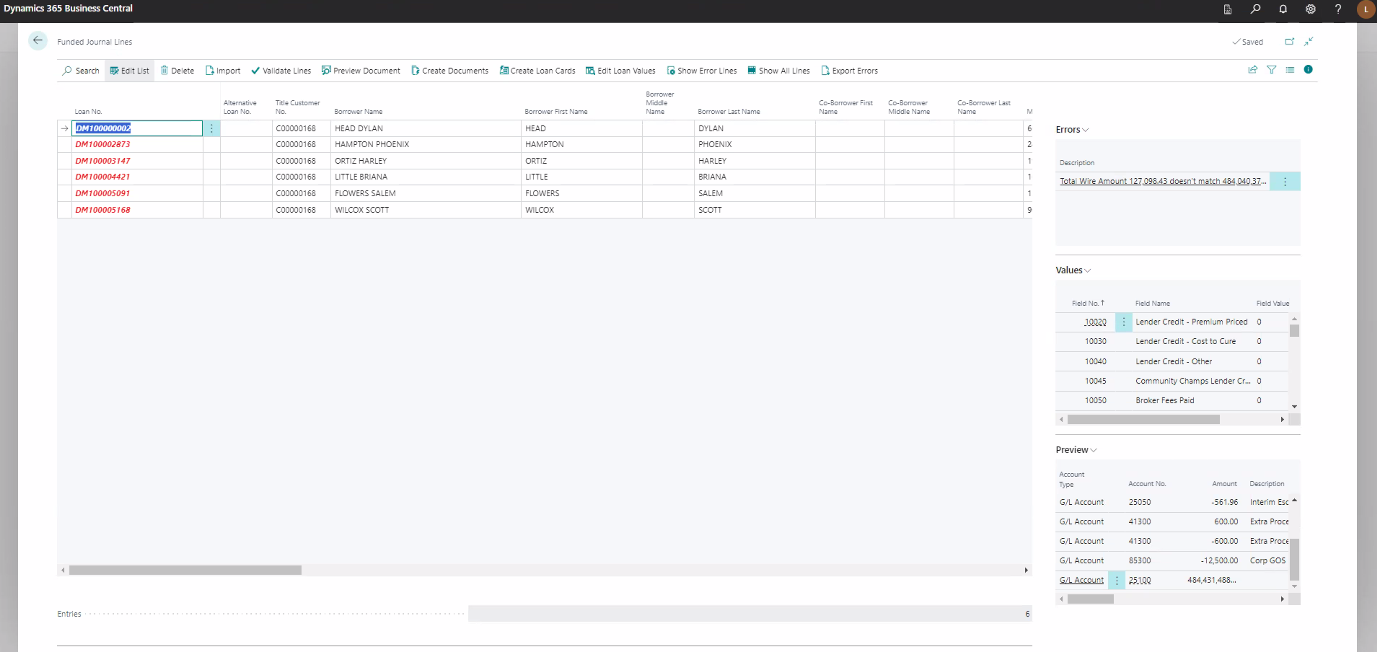Click Export Errors in the toolbar
The image size is (1377, 652).
coord(849,70)
